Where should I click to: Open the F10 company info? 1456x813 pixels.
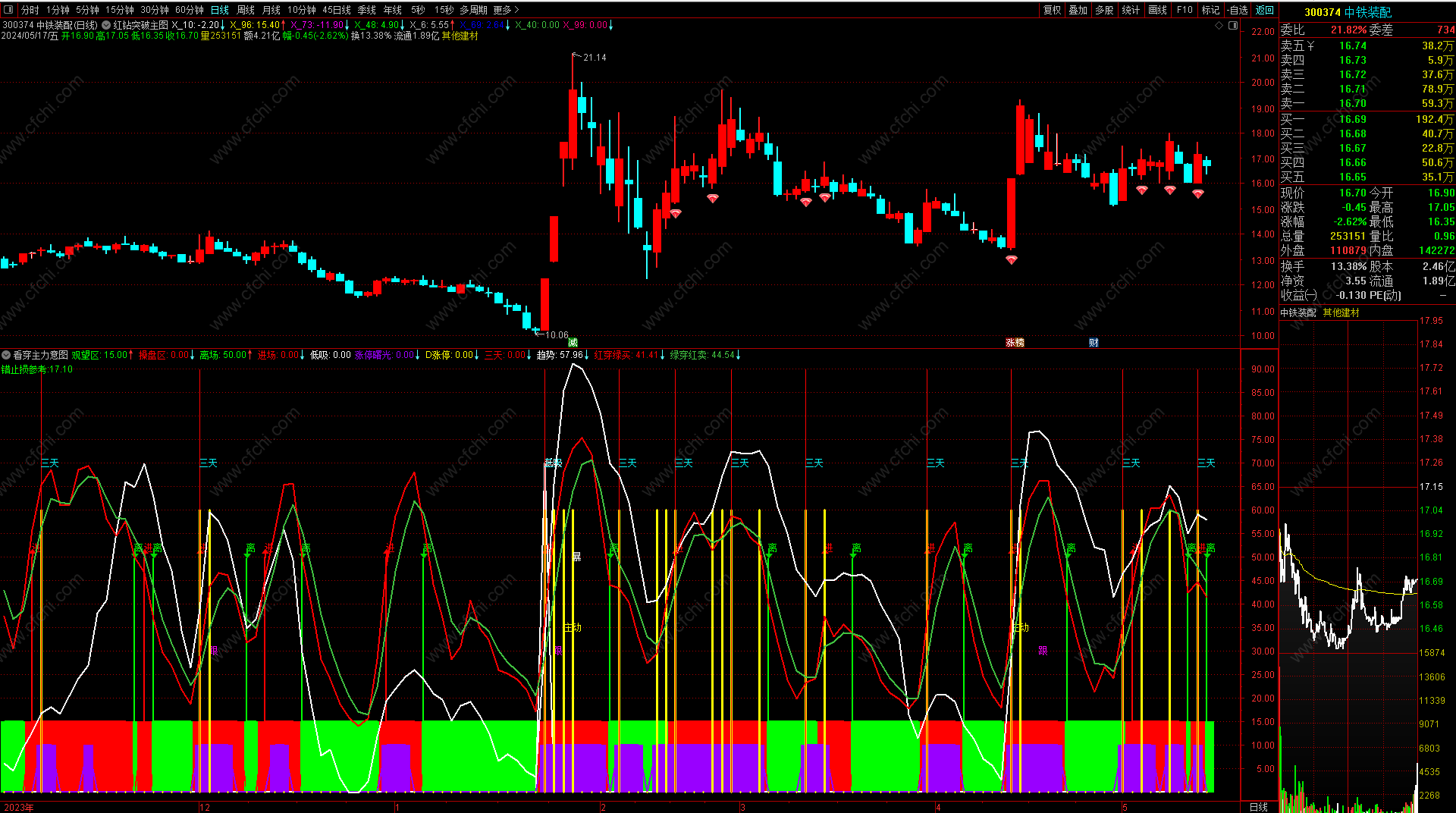(x=1185, y=10)
